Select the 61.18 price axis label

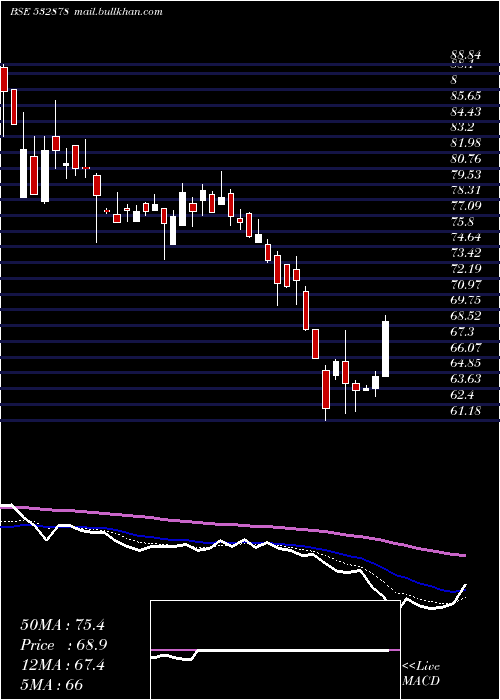466,410
